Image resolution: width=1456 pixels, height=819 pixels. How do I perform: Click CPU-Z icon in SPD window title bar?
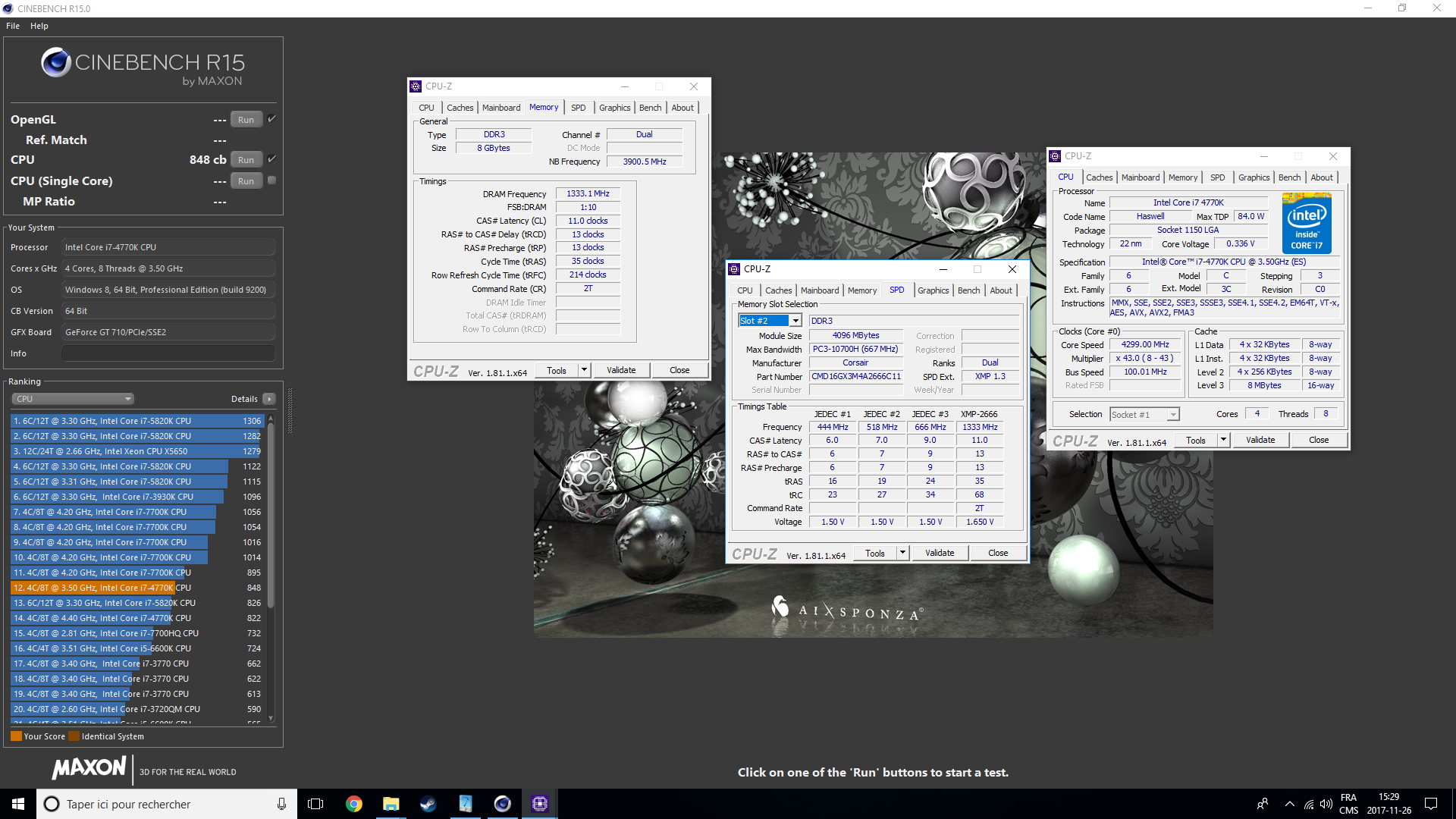[734, 269]
